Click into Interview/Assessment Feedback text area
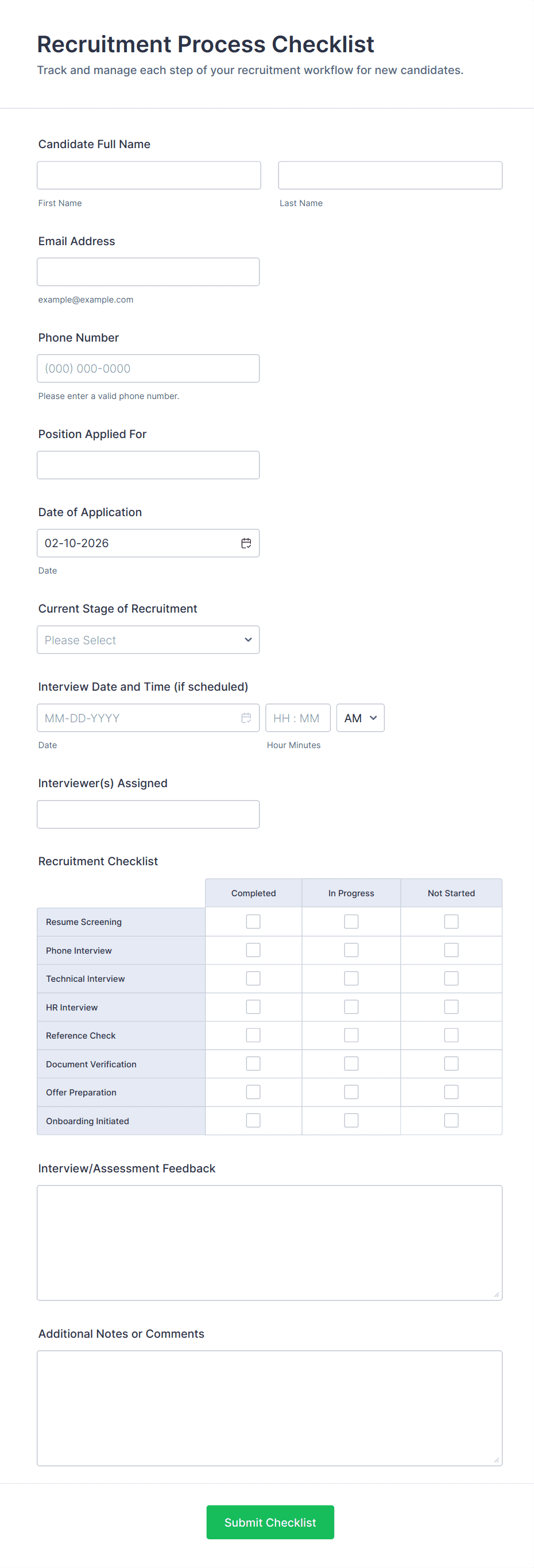 (269, 1242)
